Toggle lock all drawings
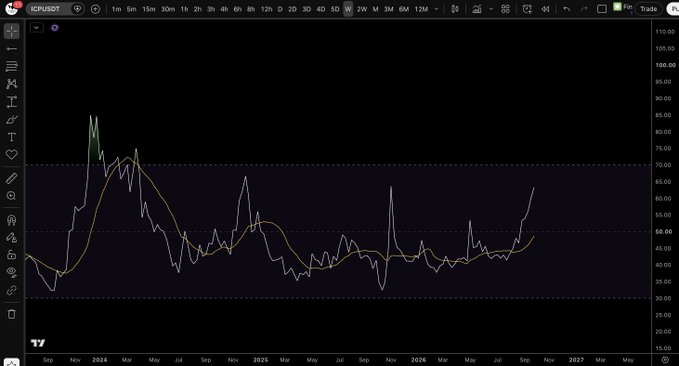Screen dimensions: 679x366 point(12,255)
